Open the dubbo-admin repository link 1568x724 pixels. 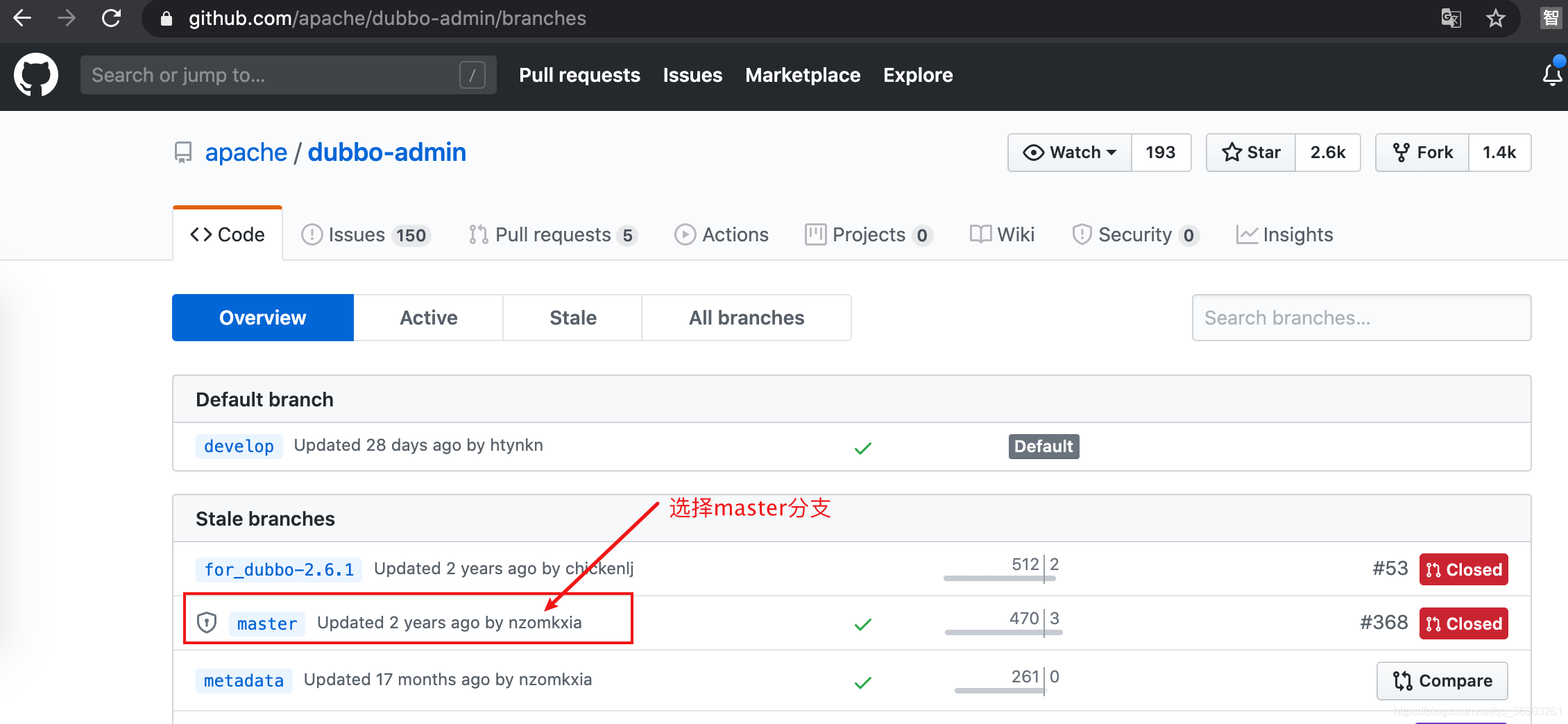pos(387,153)
